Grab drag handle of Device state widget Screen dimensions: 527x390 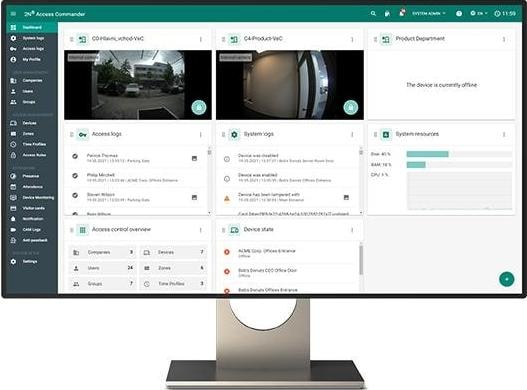coord(223,230)
